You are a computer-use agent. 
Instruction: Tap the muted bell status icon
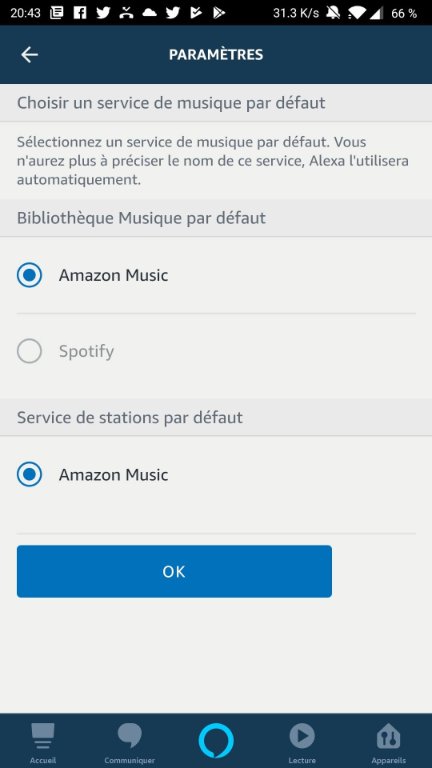click(x=333, y=13)
